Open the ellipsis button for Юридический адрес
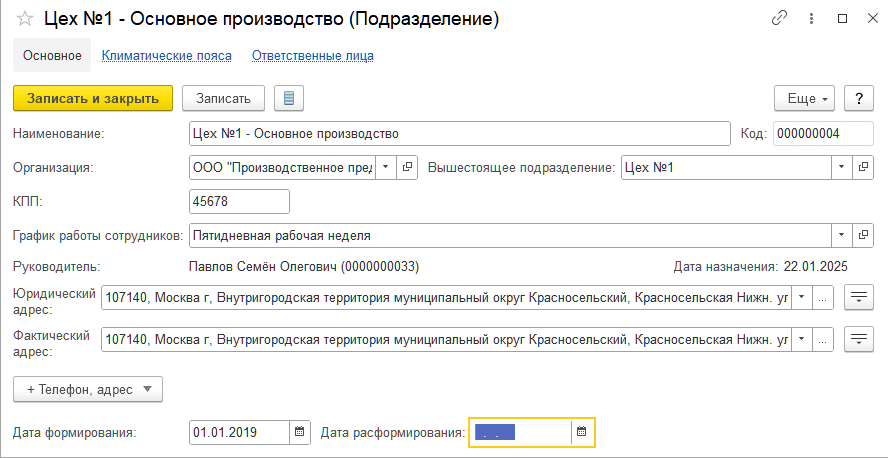This screenshot has width=888, height=458. [x=823, y=298]
